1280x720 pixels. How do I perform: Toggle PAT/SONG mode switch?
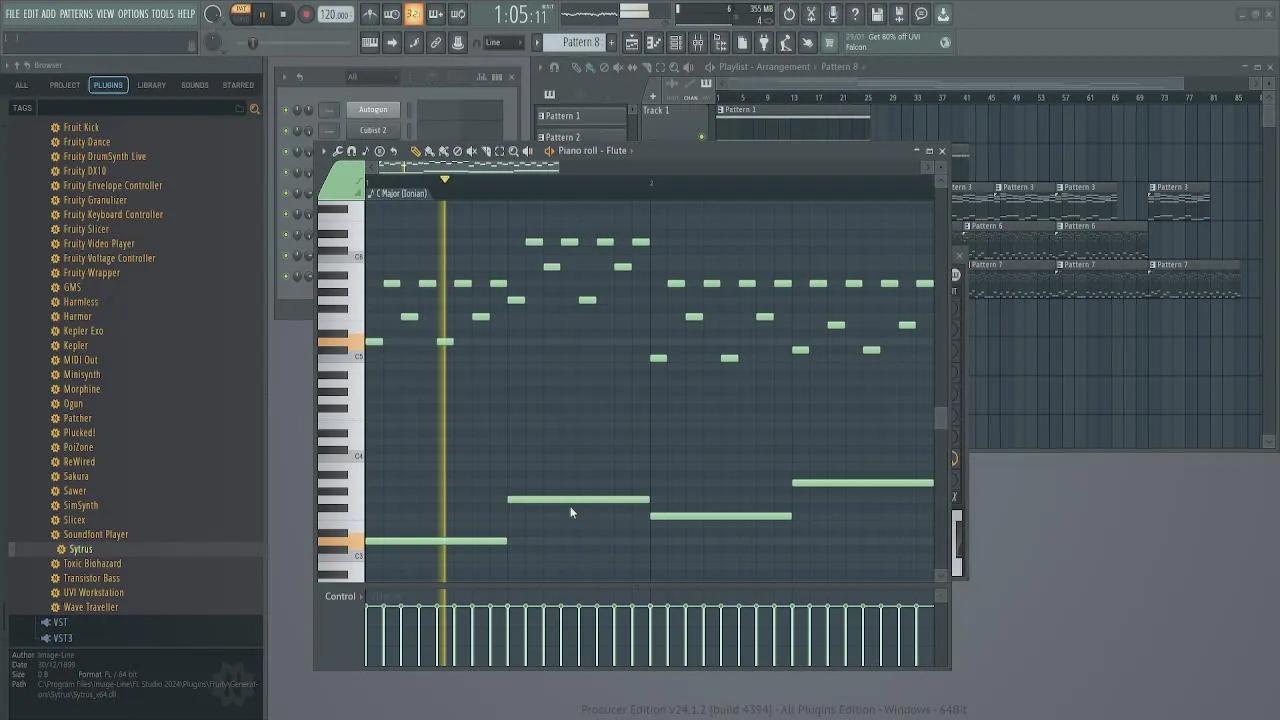tap(241, 13)
